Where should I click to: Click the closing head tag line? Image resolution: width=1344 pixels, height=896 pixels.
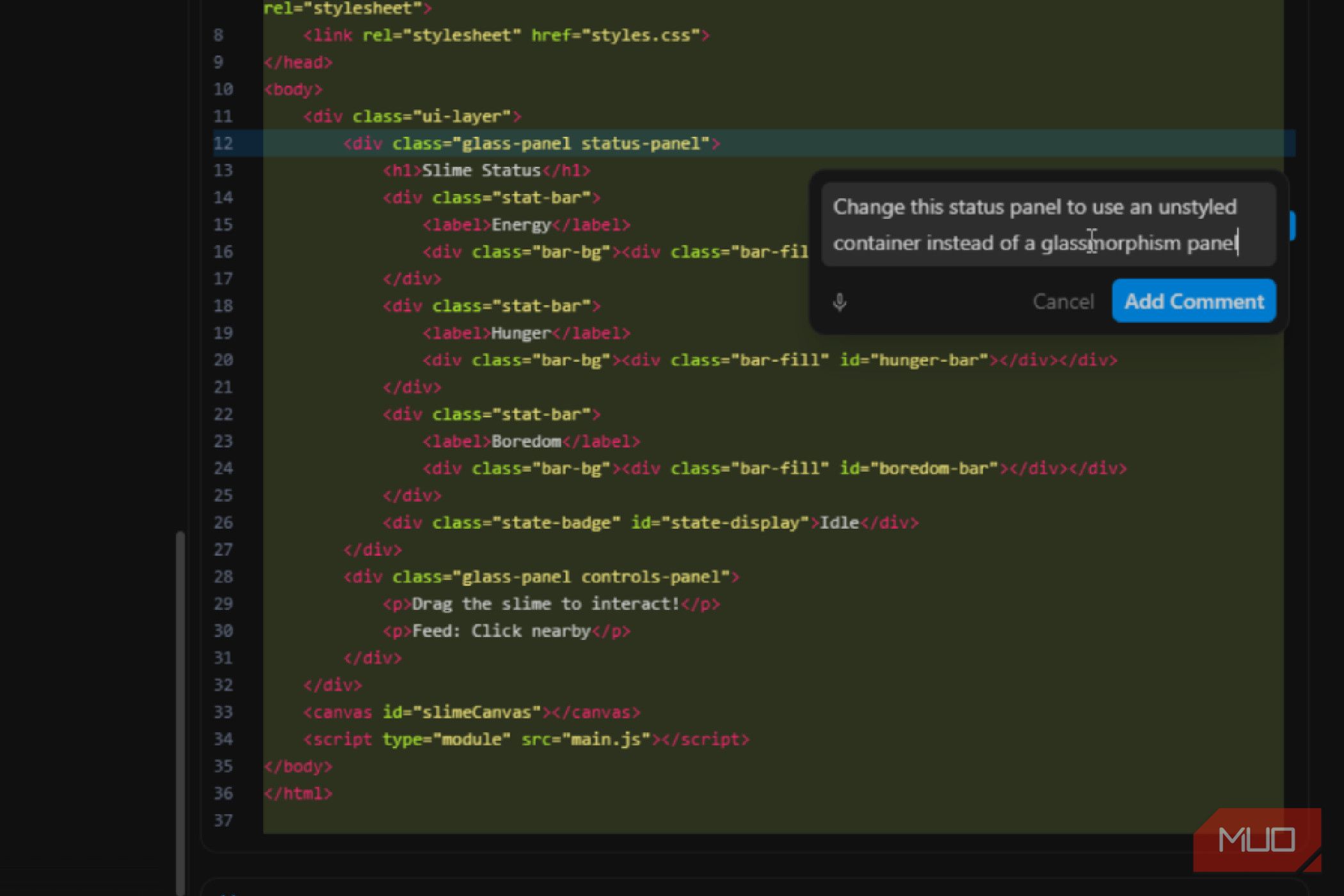(x=298, y=62)
